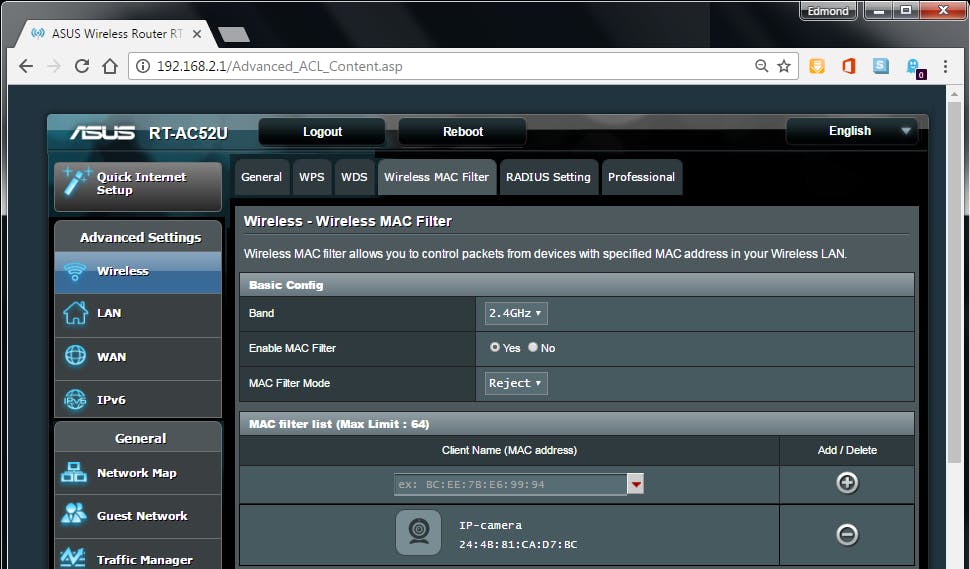Switch to the General tab
Image resolution: width=970 pixels, height=569 pixels.
[261, 177]
